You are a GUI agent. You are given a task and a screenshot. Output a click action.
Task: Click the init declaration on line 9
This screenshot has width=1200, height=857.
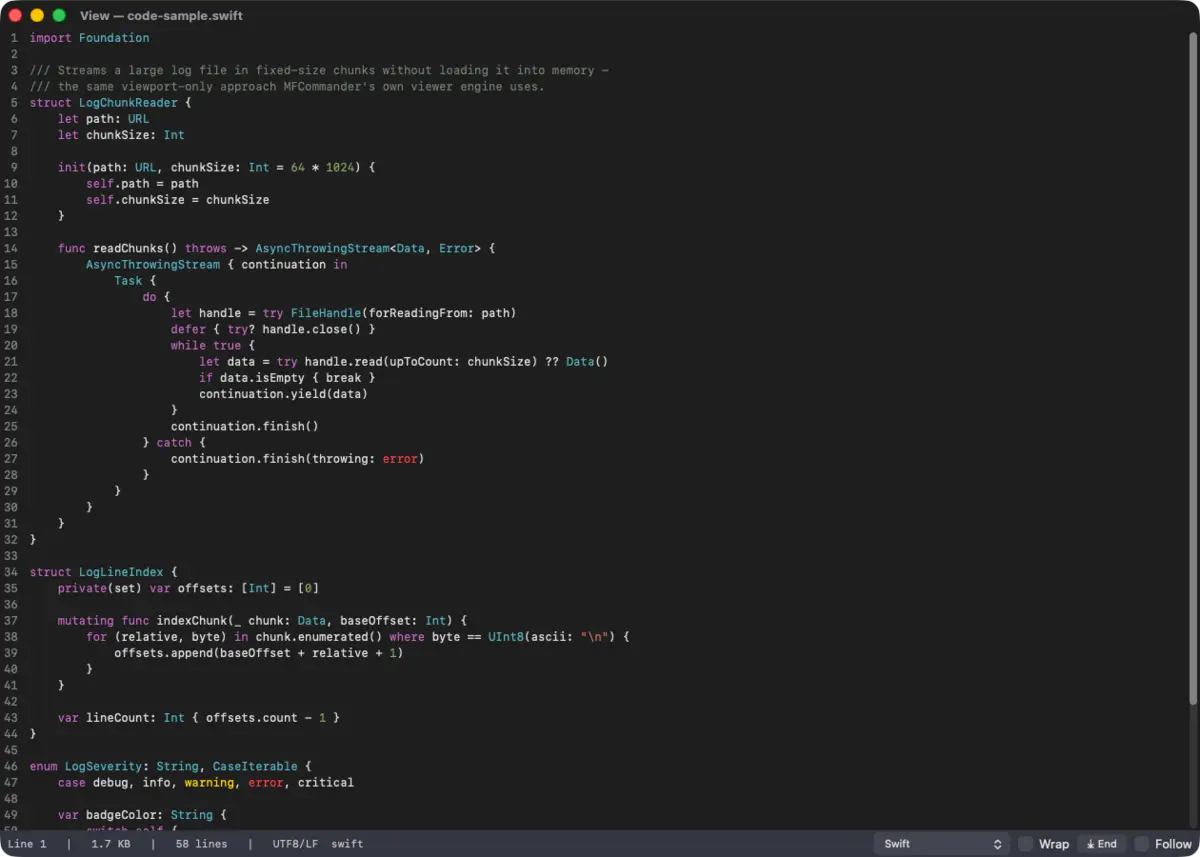point(216,167)
